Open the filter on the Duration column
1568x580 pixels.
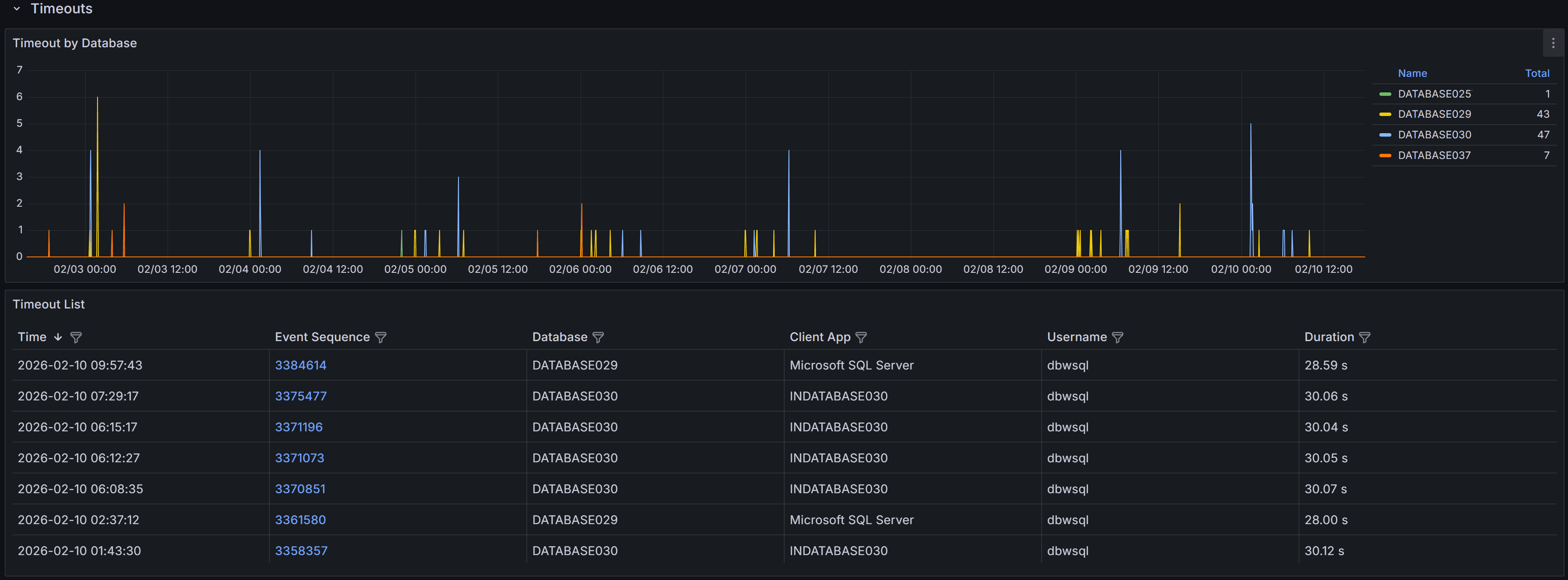1365,337
